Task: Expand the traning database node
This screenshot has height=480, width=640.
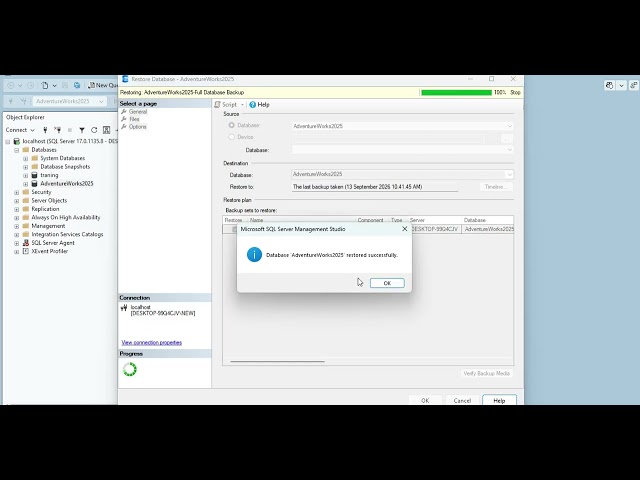Action: [x=26, y=176]
